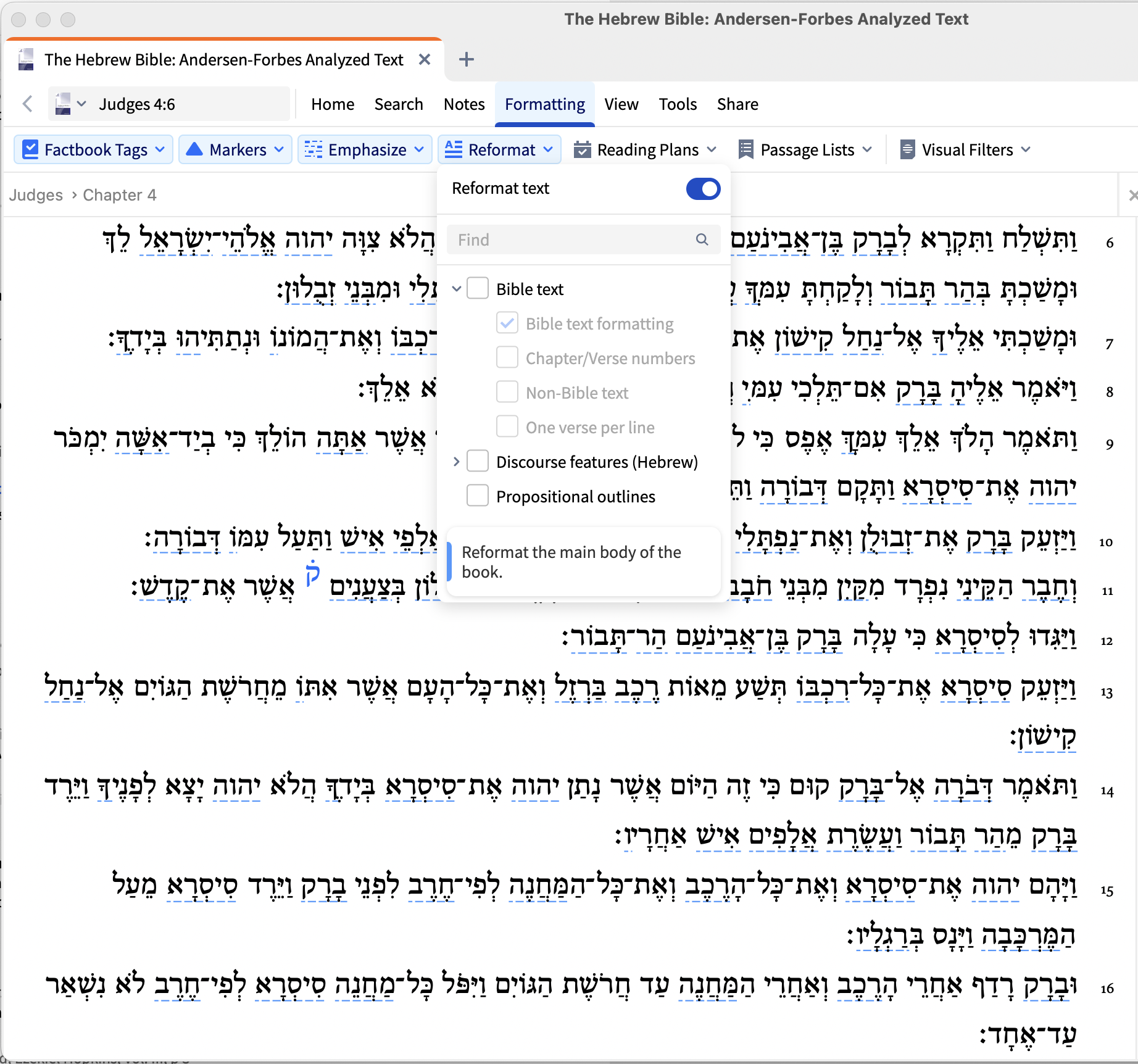
Task: Click the Judges breadcrumb link
Action: pyautogui.click(x=36, y=195)
